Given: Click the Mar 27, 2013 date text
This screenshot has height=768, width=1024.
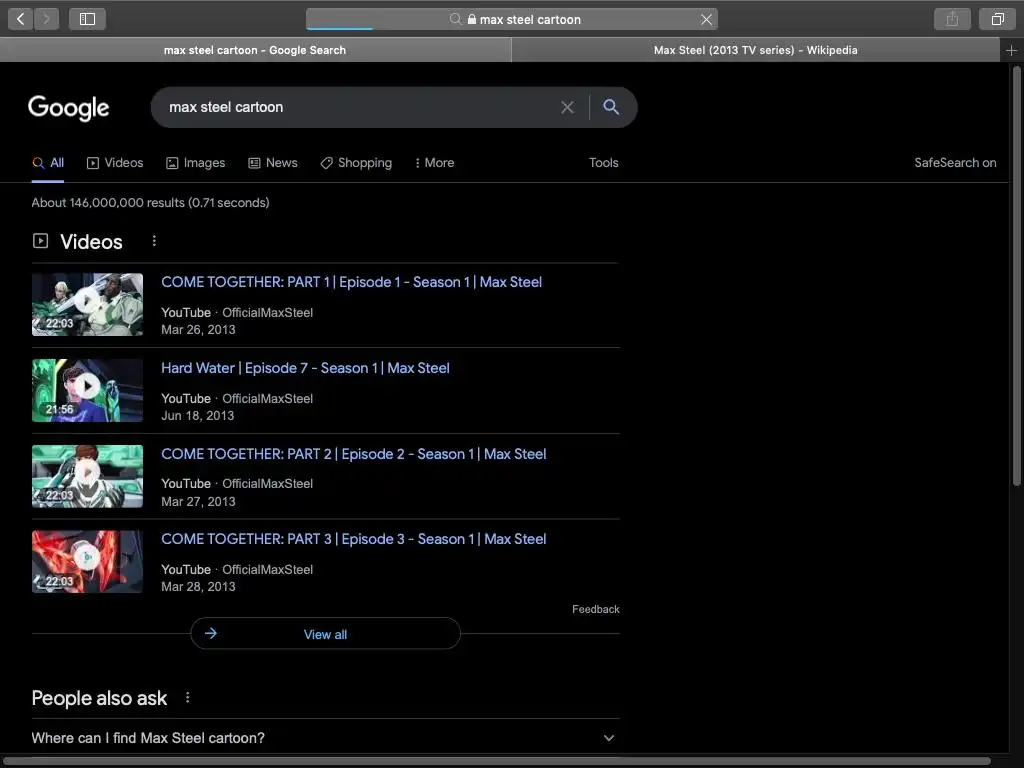Looking at the screenshot, I should [x=198, y=502].
